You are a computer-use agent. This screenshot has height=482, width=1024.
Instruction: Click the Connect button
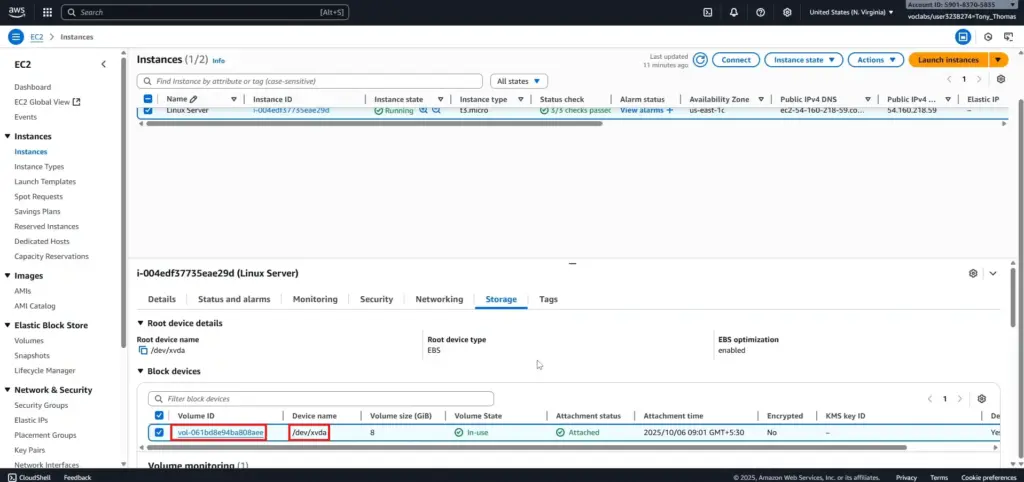(x=735, y=60)
